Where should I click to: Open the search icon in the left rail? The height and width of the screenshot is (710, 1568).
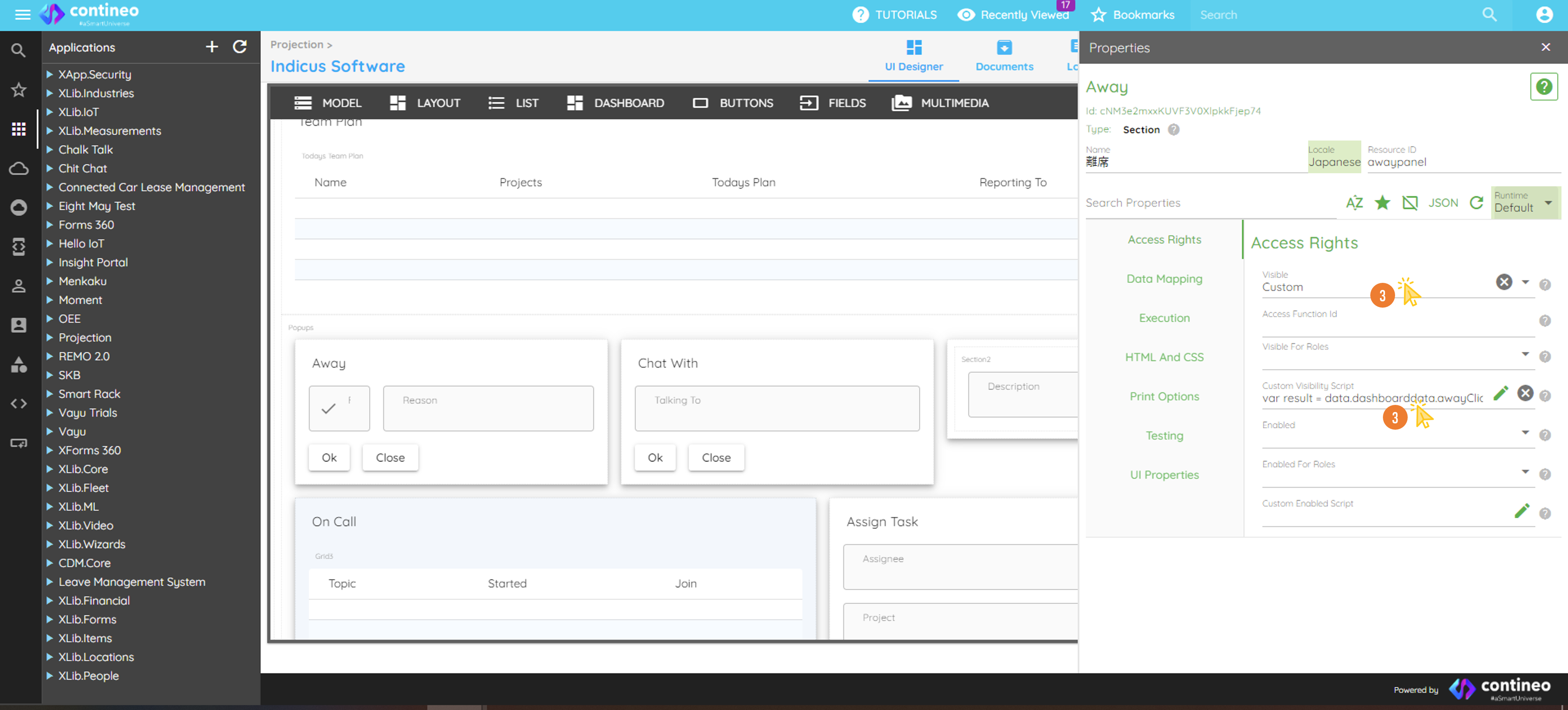coord(18,51)
